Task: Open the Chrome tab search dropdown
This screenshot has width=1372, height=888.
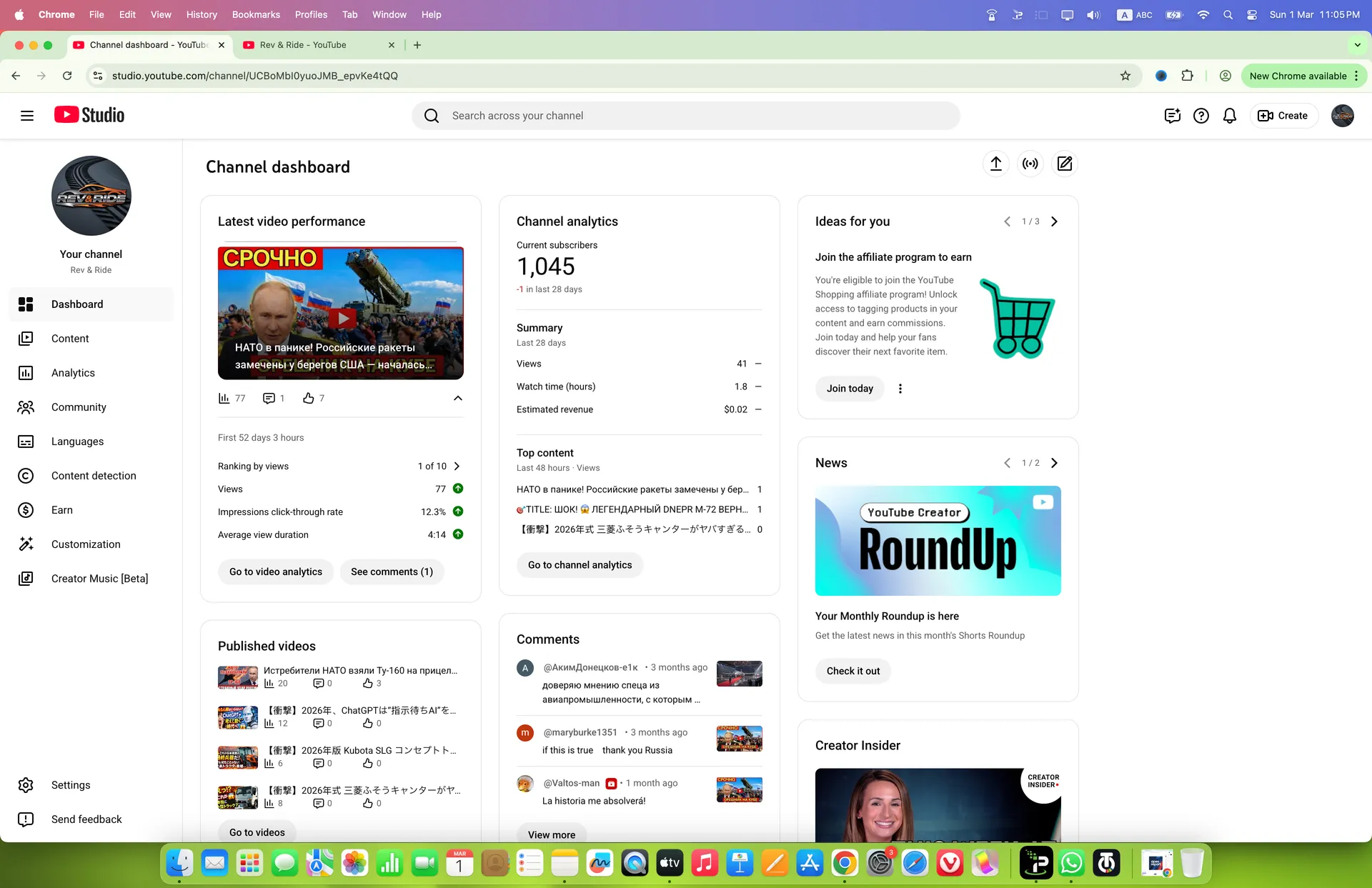Action: 1357,45
